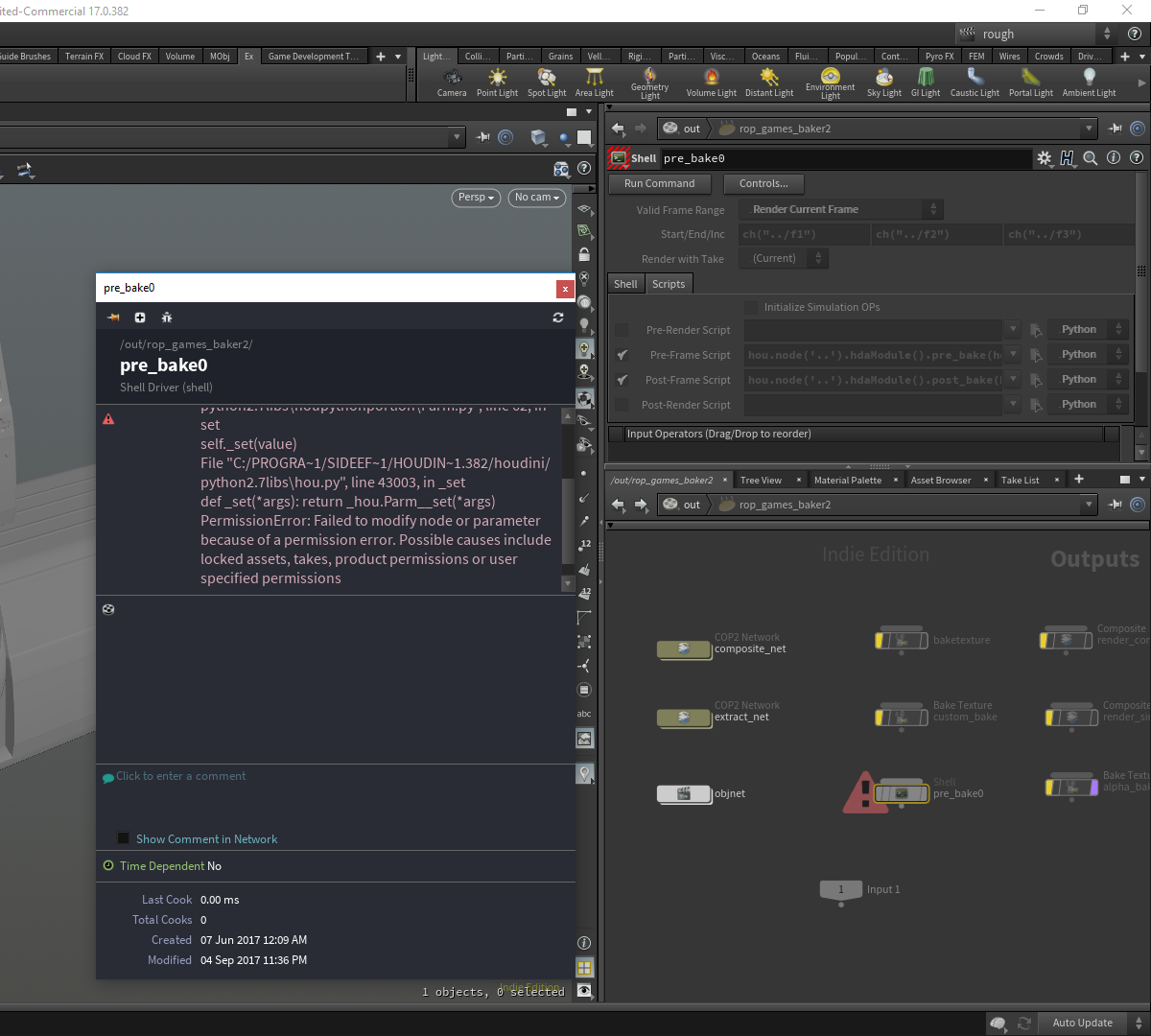Open Post-Frame Script language Python dropdown
This screenshot has height=1036, width=1151.
(1088, 380)
